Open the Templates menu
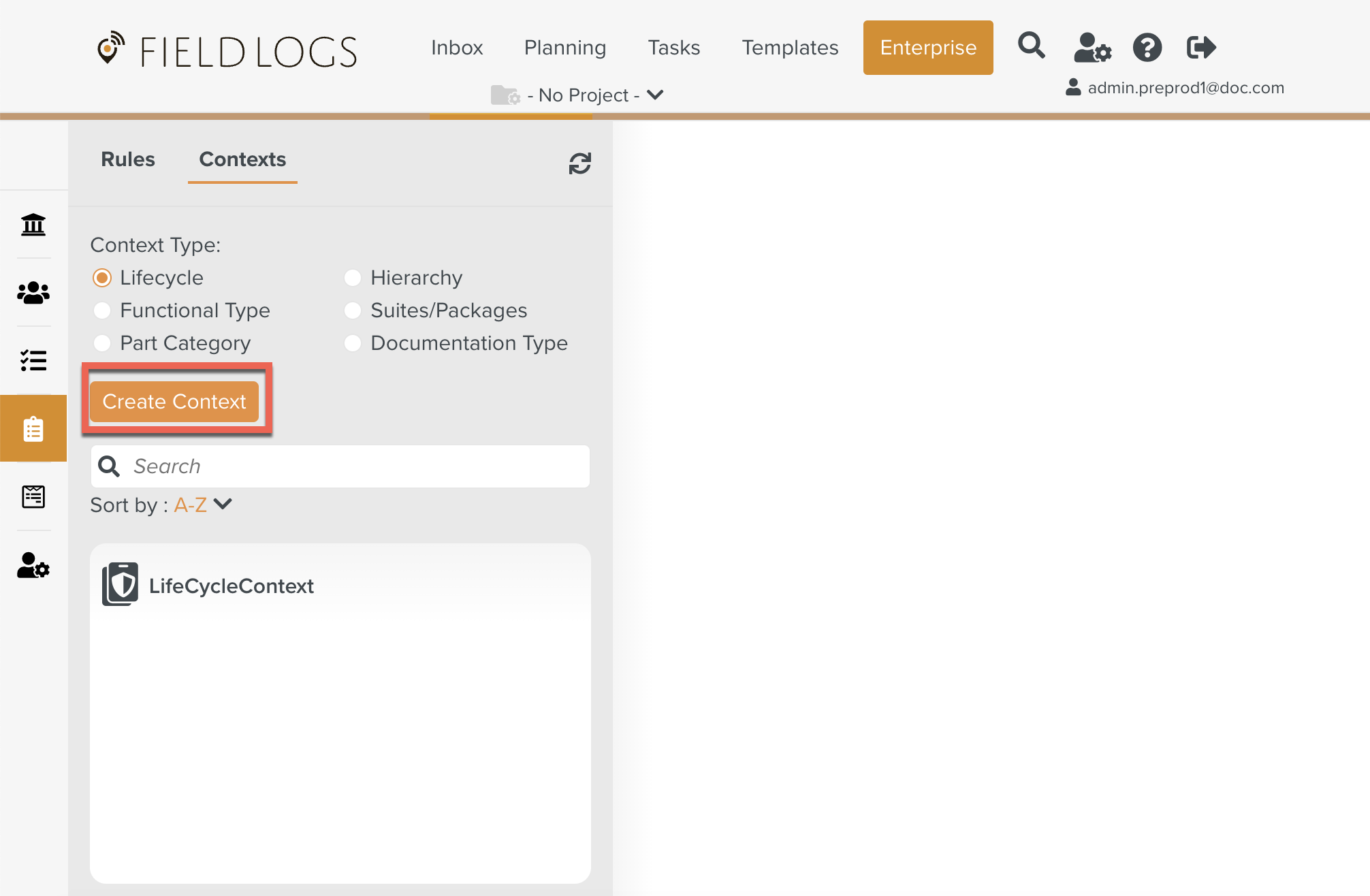The width and height of the screenshot is (1370, 896). [790, 48]
